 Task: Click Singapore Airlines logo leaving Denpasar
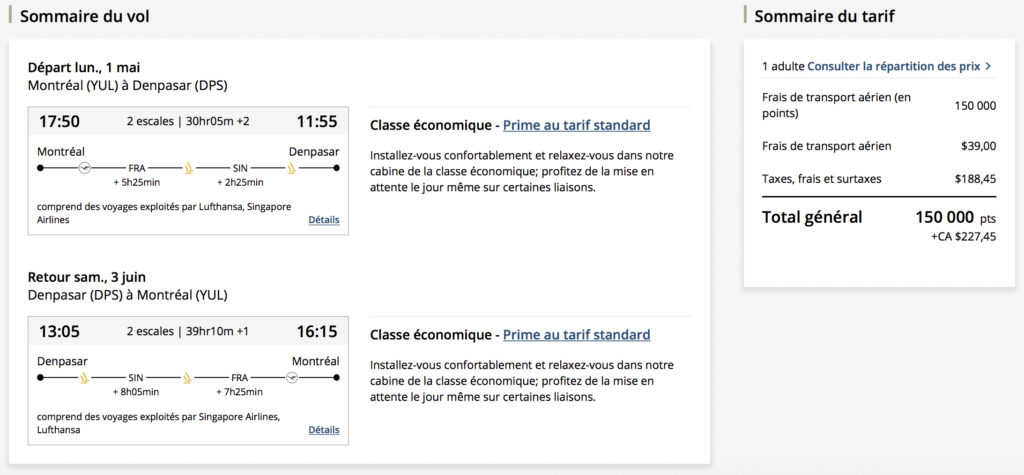[86, 377]
